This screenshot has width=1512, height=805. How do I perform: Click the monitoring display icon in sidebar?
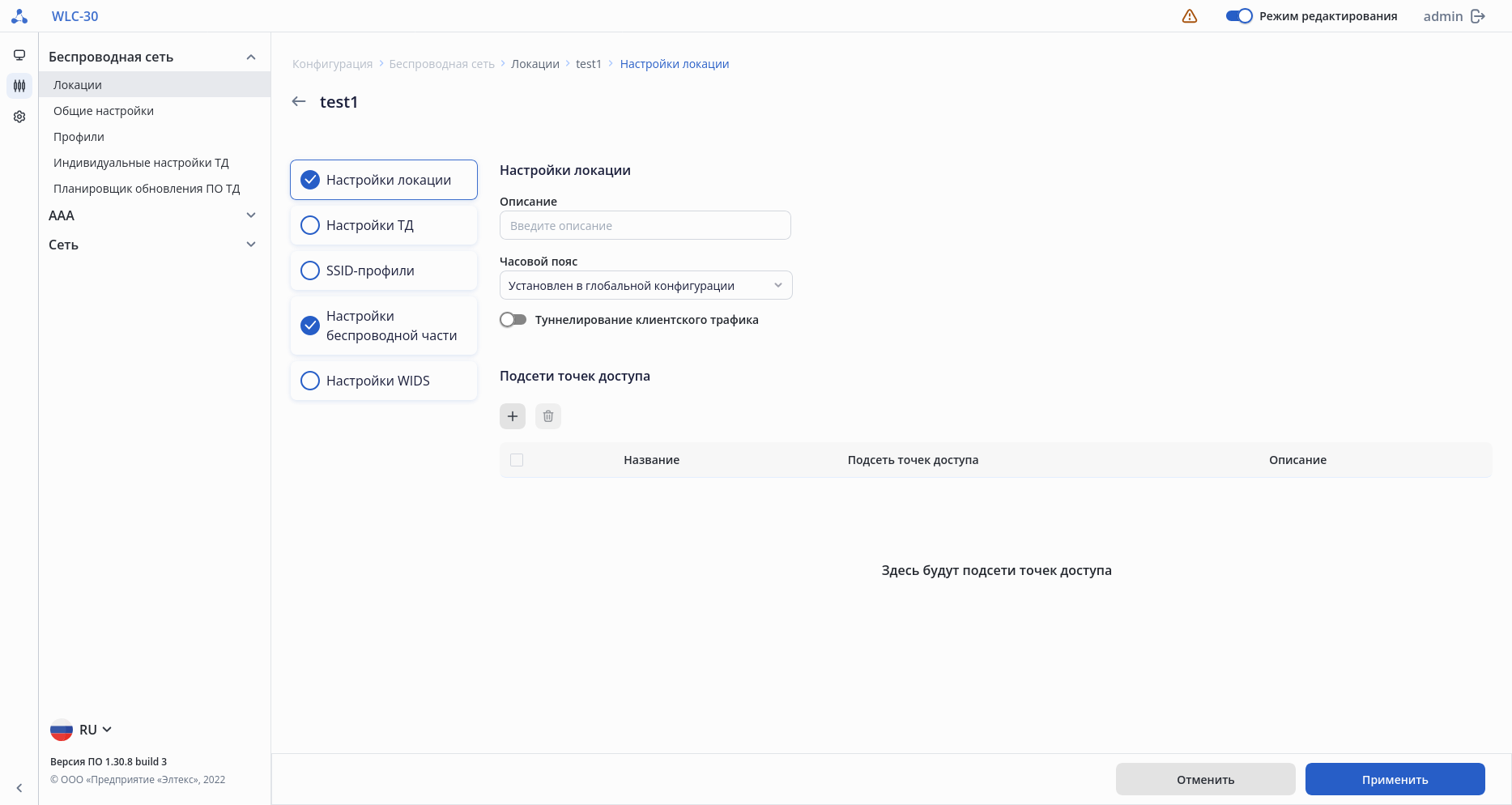(19, 55)
